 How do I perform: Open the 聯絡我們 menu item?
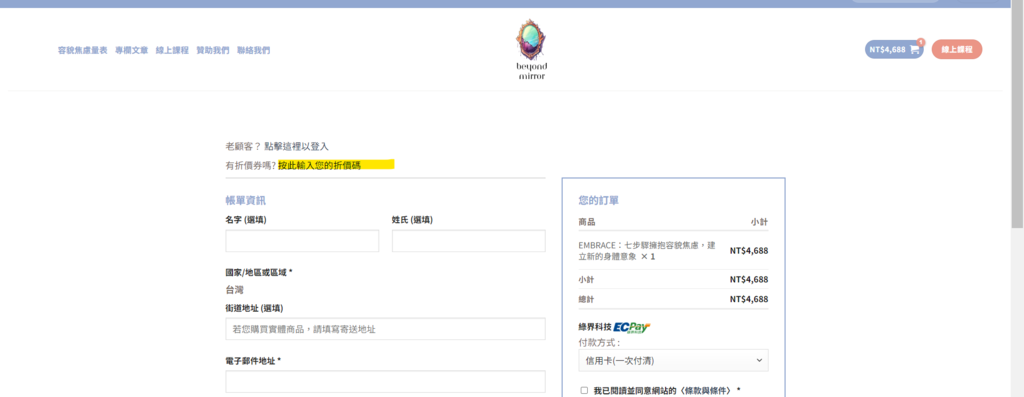coord(253,50)
